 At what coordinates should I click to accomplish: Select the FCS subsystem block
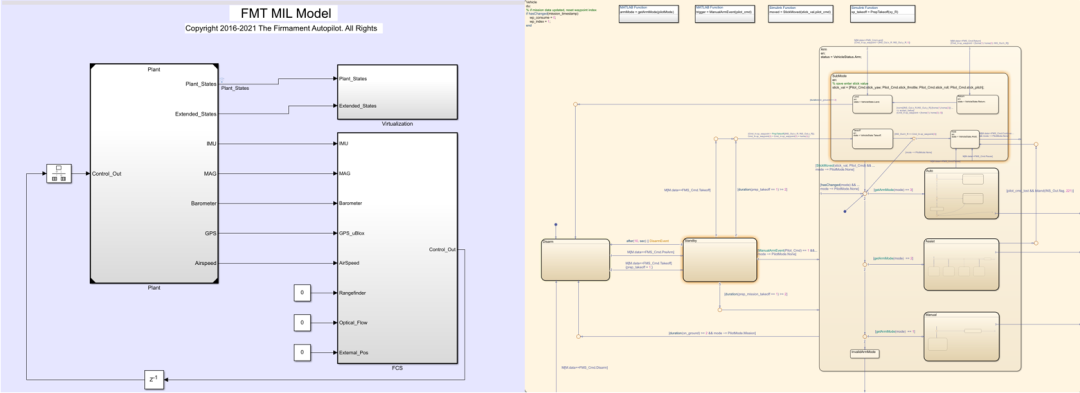point(397,248)
